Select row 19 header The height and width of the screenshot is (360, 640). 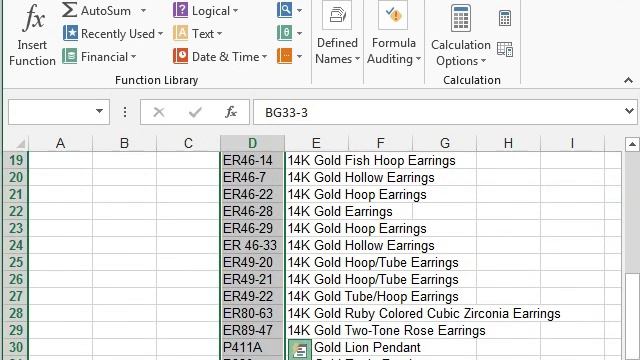click(16, 160)
